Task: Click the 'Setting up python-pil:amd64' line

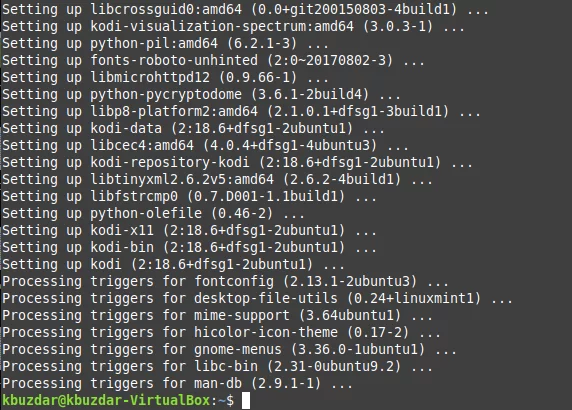Action: (x=165, y=43)
